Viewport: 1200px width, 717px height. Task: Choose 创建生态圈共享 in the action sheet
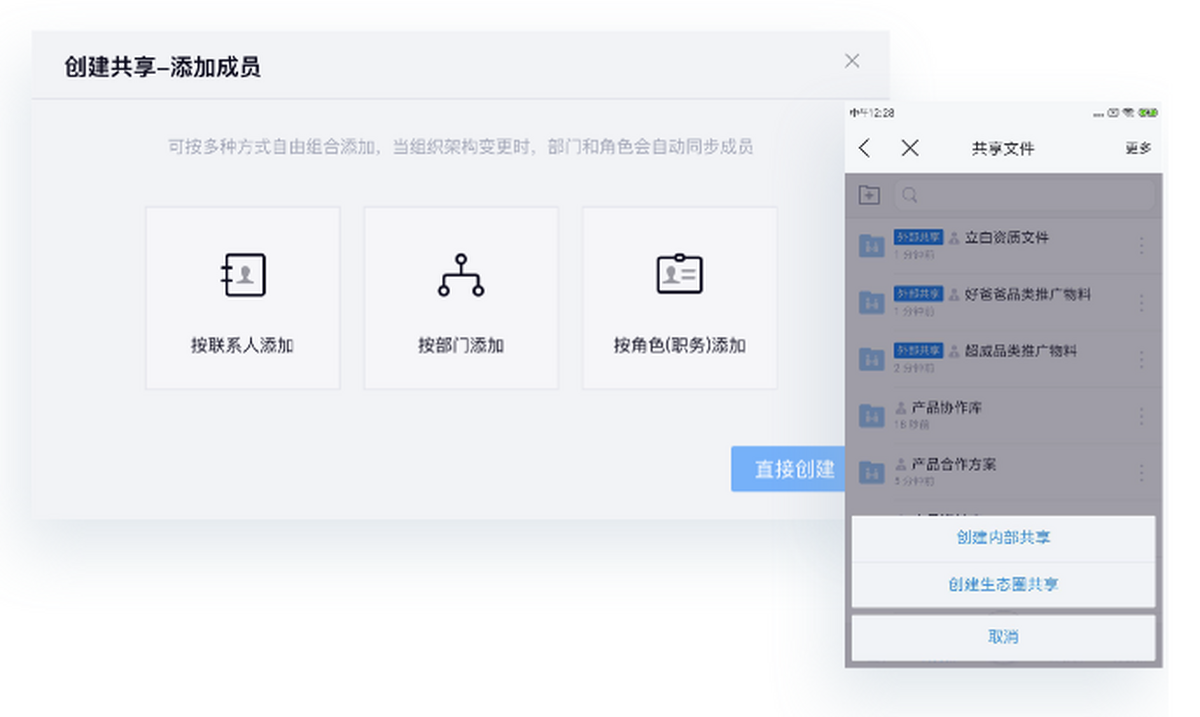(1003, 585)
